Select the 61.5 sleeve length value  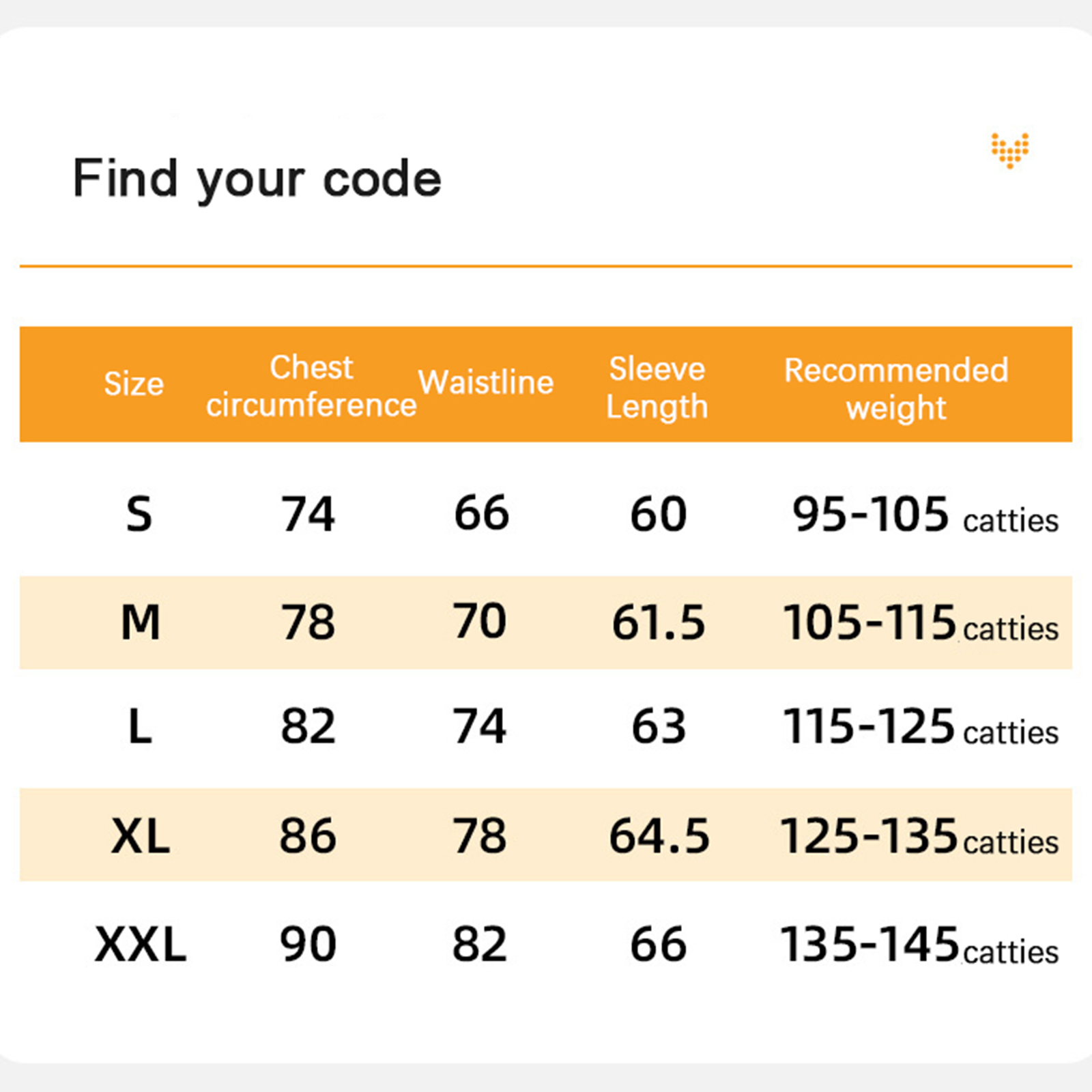pos(658,622)
